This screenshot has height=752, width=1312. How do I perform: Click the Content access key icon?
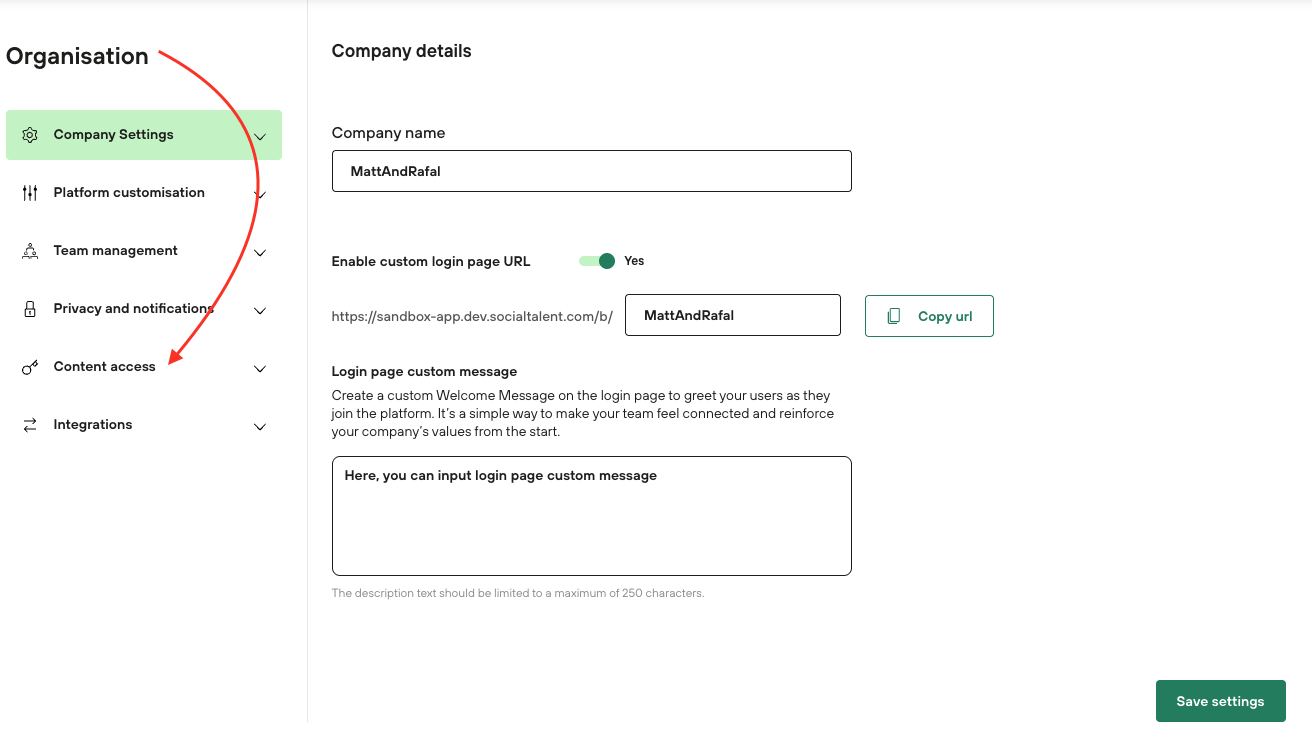coord(30,367)
